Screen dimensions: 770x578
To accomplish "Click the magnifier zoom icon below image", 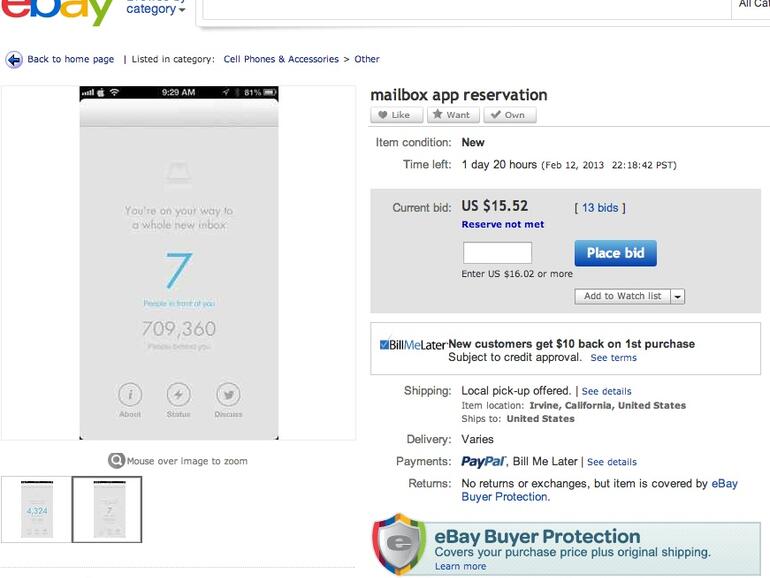I will pos(117,461).
